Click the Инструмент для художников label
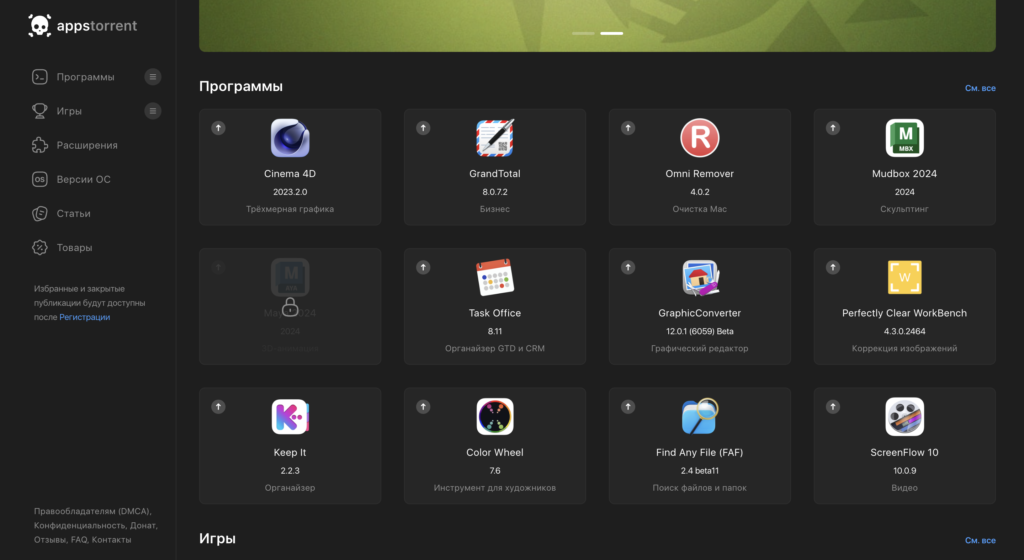The width and height of the screenshot is (1024, 560). click(x=494, y=488)
